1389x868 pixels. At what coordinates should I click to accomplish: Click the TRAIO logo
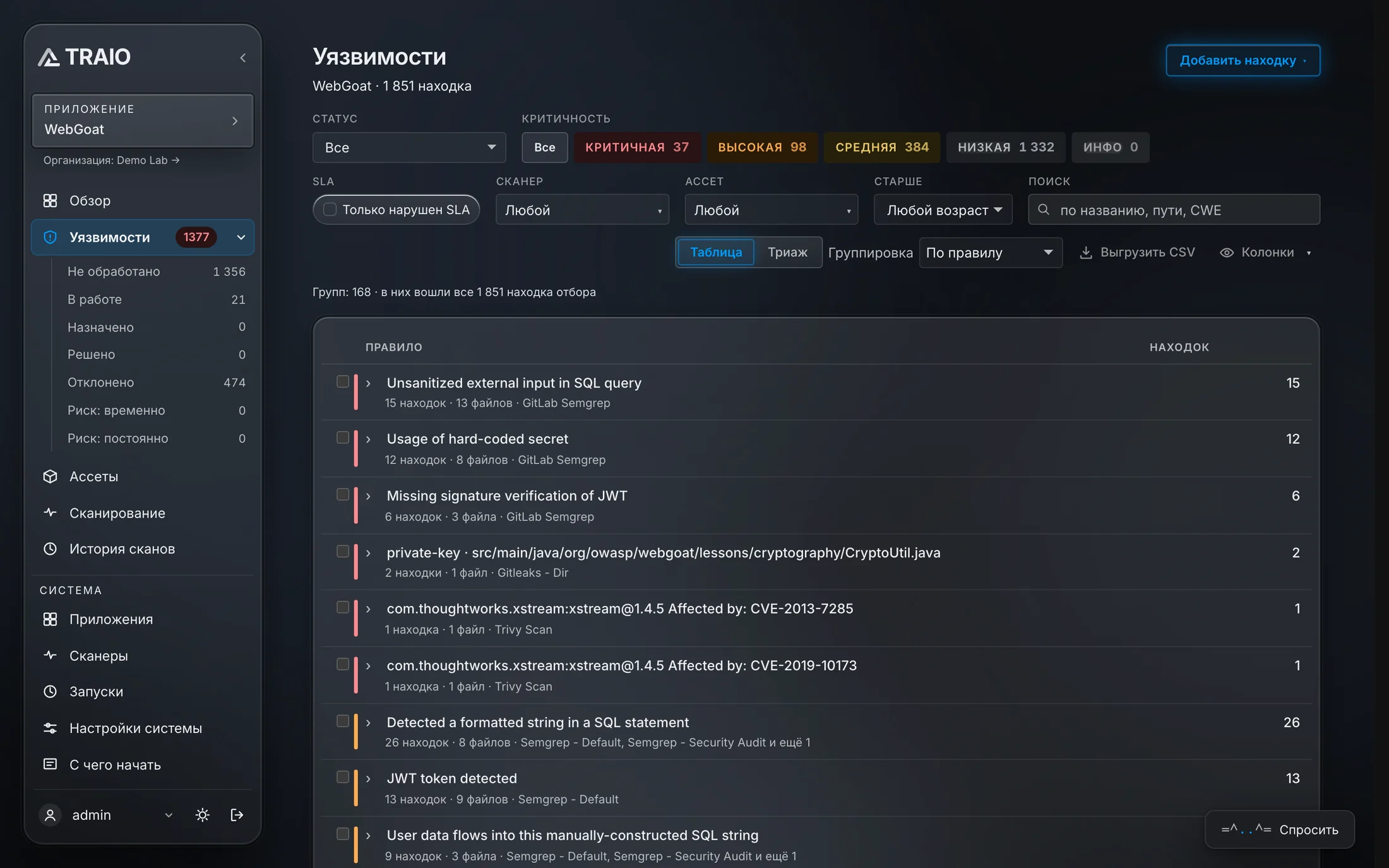(84, 57)
